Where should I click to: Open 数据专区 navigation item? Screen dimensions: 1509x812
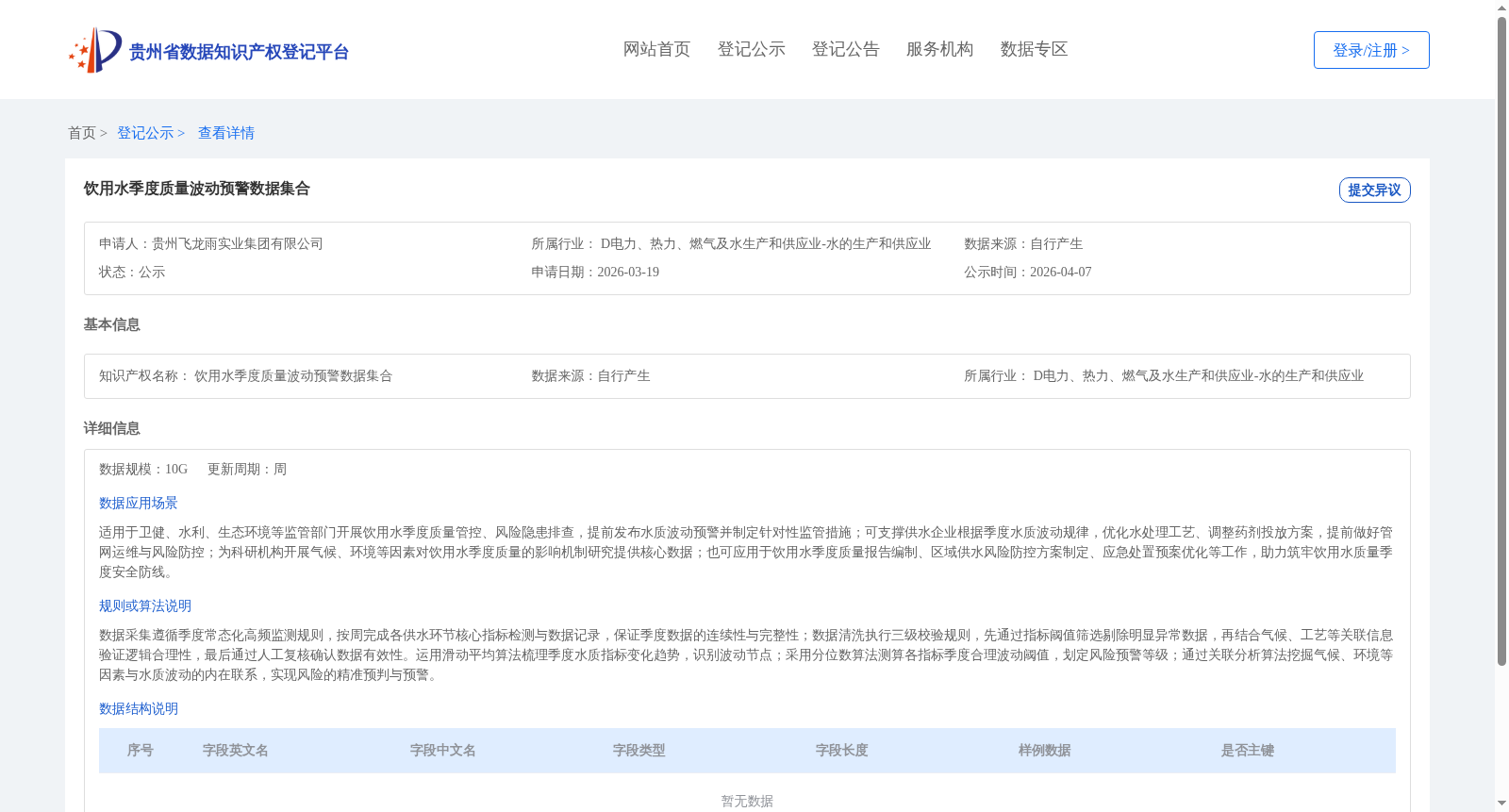coord(1034,49)
